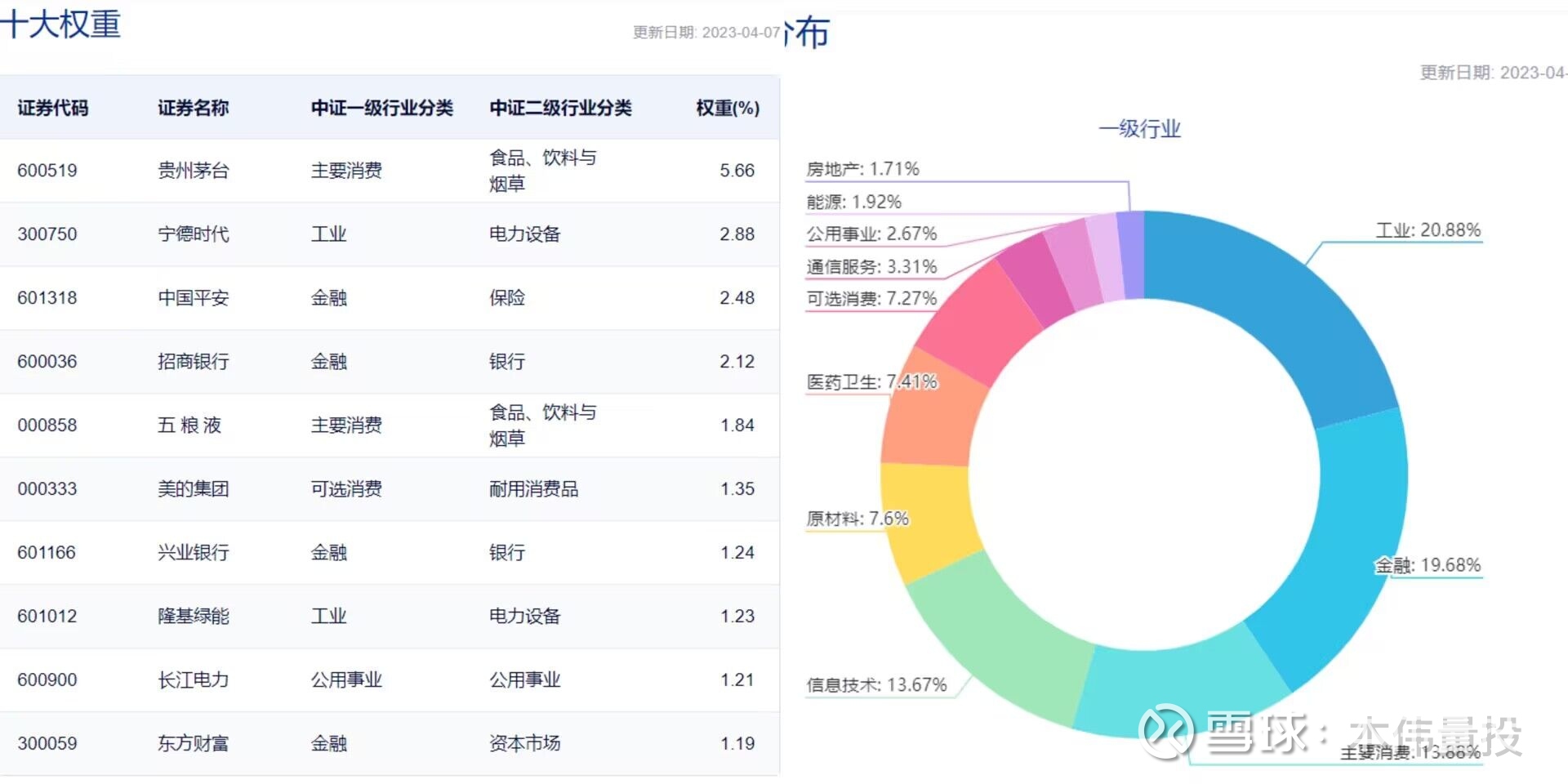Click weight value 2.48

point(737,298)
